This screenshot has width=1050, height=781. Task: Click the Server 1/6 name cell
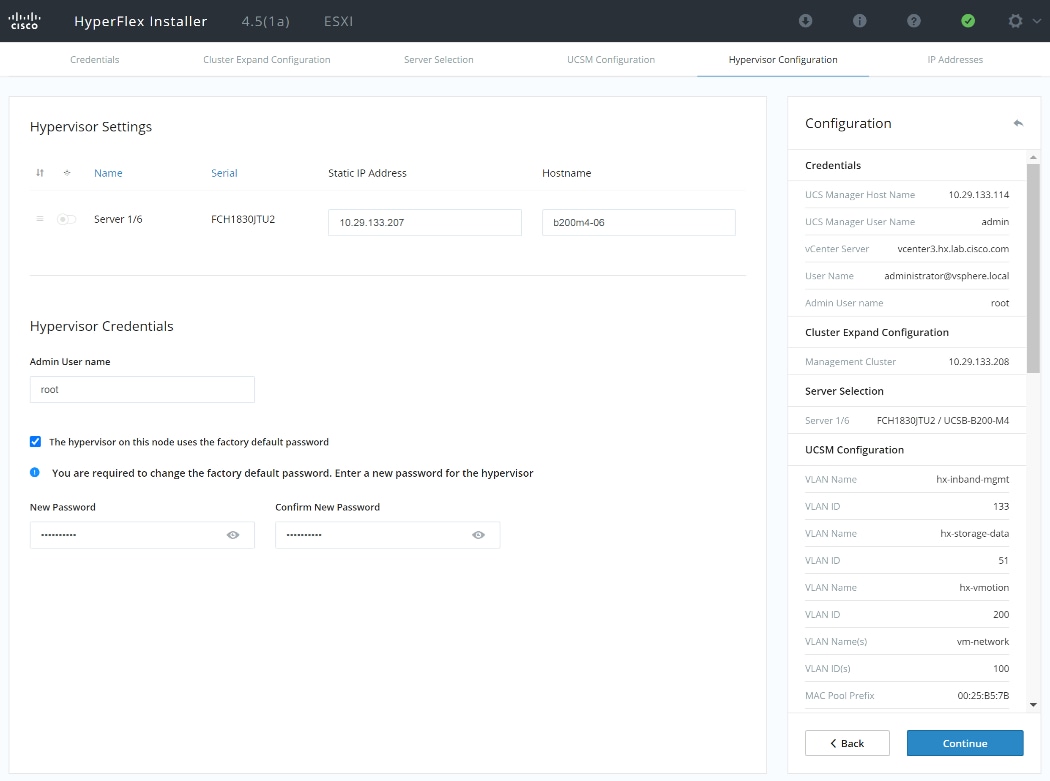coord(118,219)
